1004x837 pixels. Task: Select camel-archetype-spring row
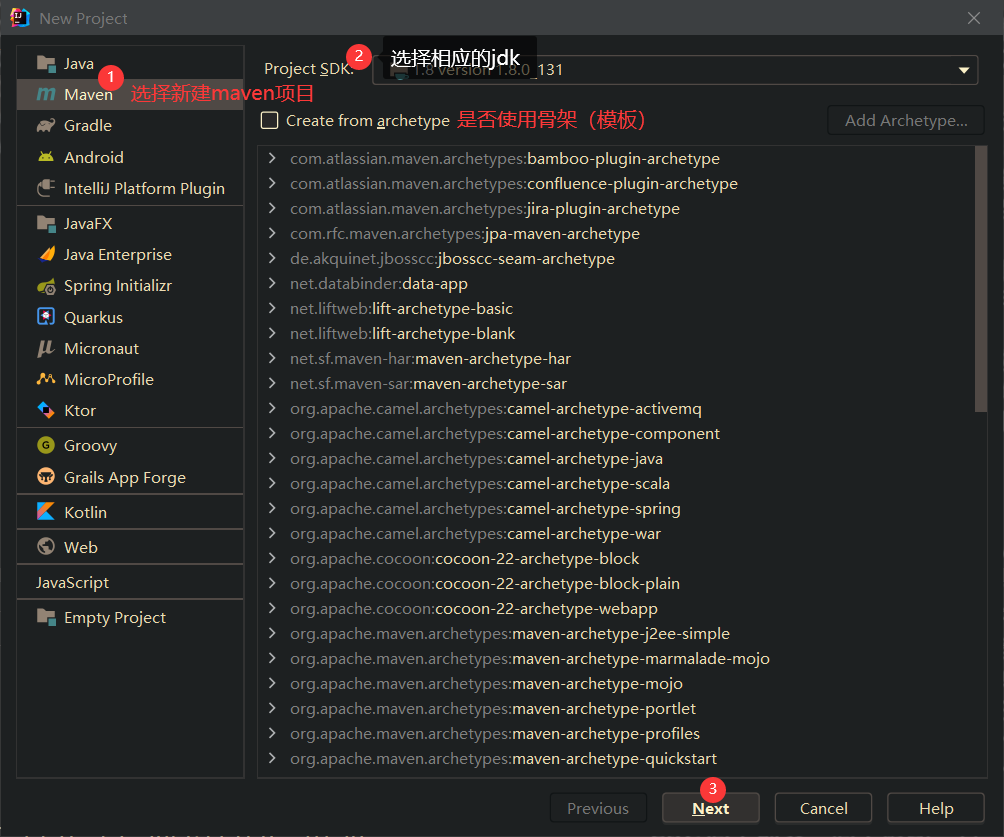[x=616, y=508]
